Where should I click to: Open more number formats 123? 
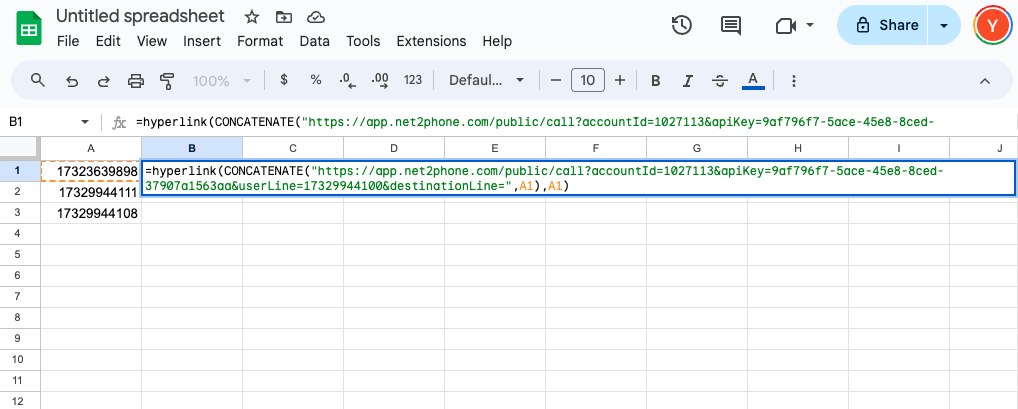pos(413,80)
